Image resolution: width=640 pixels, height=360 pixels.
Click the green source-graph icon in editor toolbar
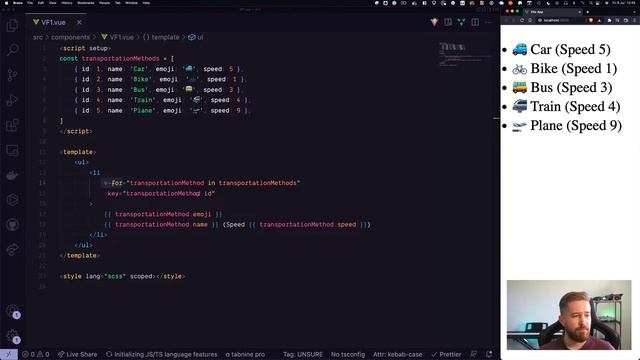pyautogui.click(x=461, y=22)
